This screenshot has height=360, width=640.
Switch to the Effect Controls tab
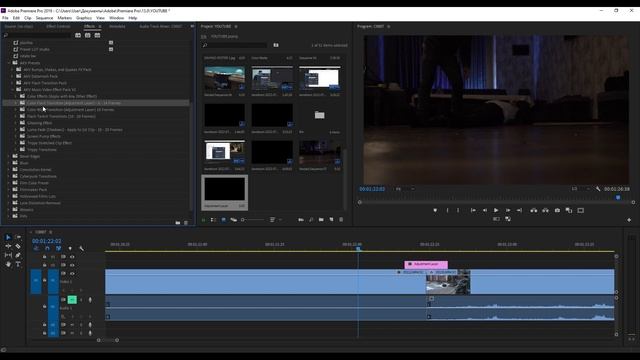tap(58, 26)
